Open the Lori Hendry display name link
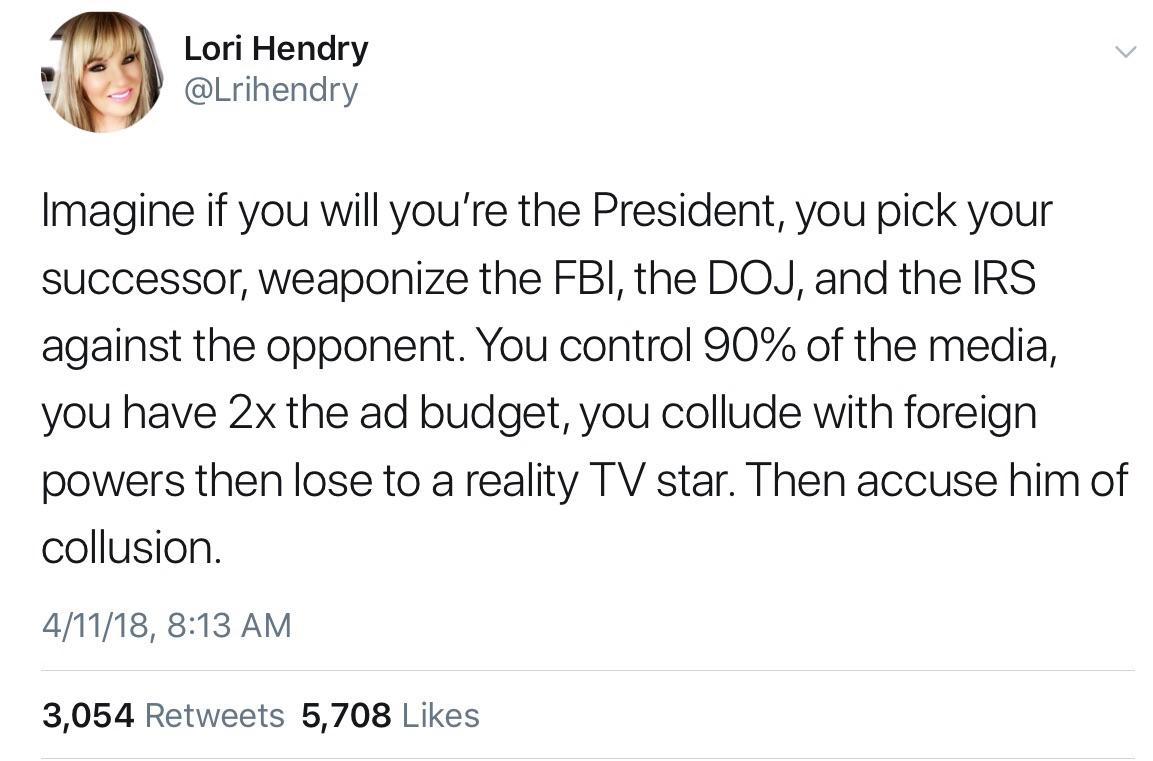The image size is (1153, 761). click(276, 48)
